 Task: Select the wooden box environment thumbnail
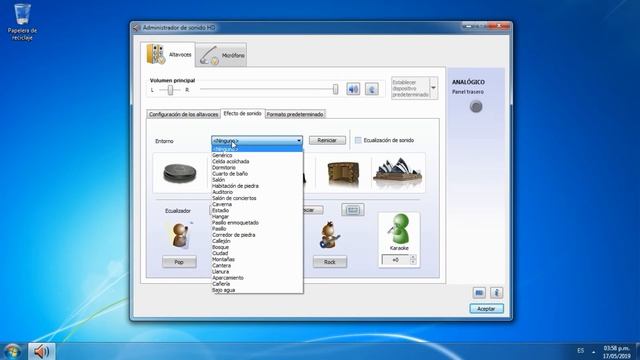(343, 173)
